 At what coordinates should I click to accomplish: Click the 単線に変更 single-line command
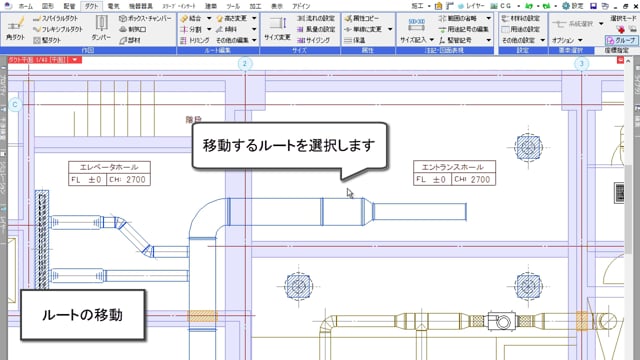pyautogui.click(x=363, y=29)
